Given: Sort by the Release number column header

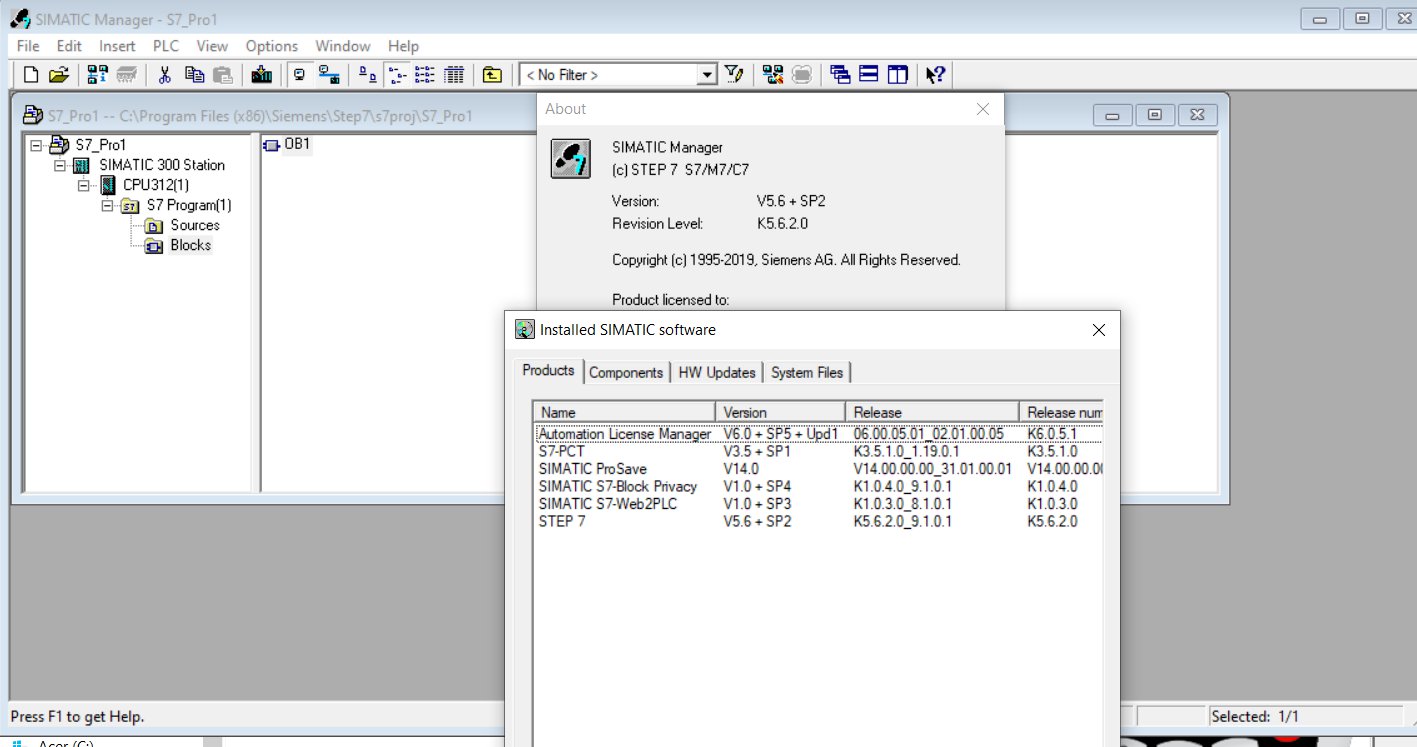Looking at the screenshot, I should pyautogui.click(x=1061, y=412).
